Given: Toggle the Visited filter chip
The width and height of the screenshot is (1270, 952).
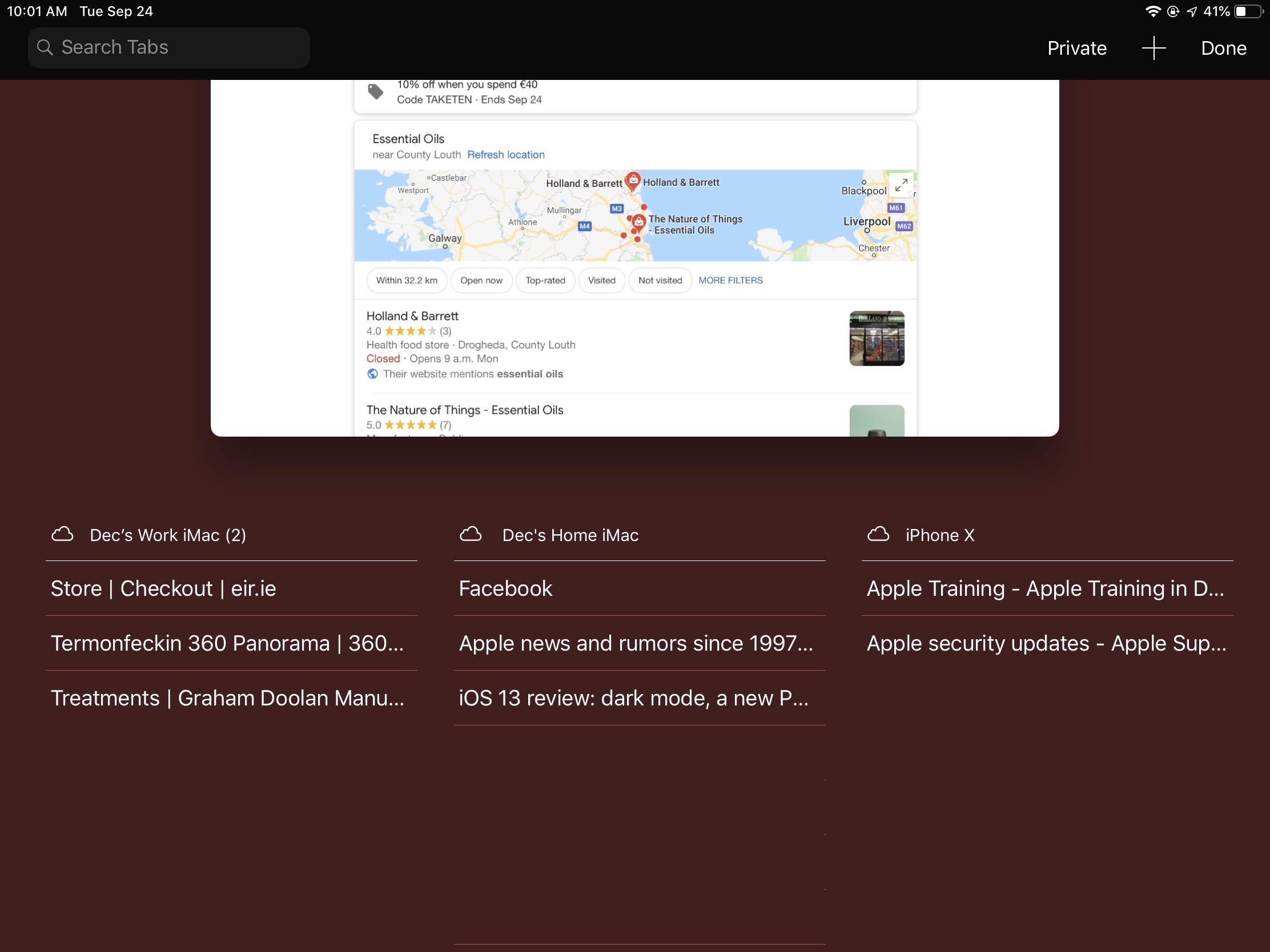Looking at the screenshot, I should [601, 281].
